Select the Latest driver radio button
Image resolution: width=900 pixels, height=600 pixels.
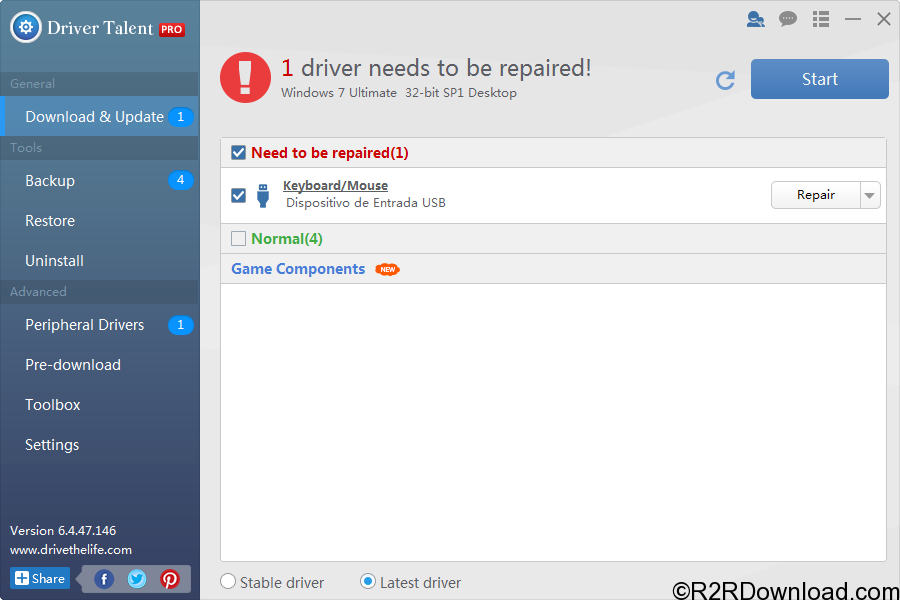click(368, 582)
